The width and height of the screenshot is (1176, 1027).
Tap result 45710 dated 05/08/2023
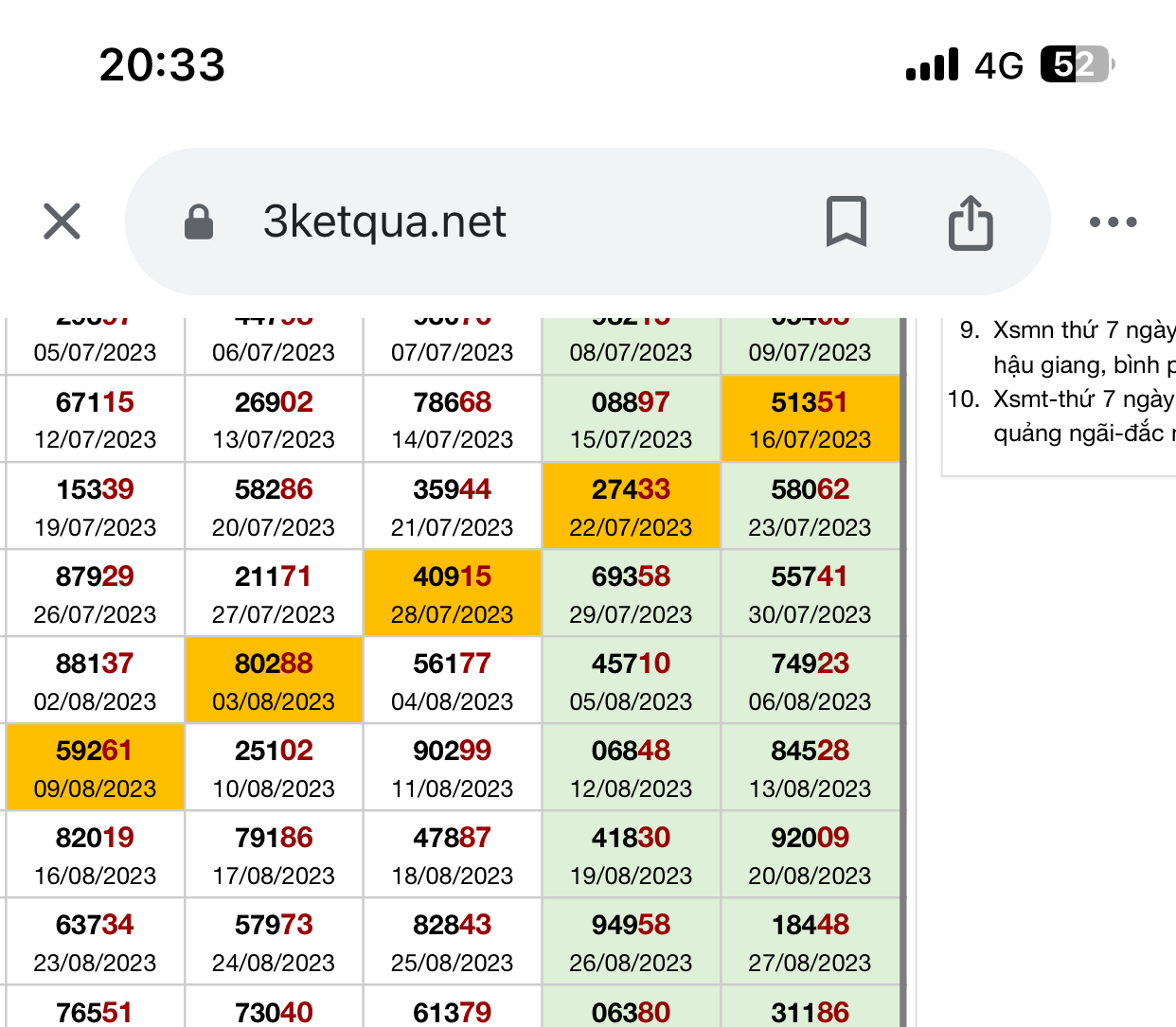tap(631, 681)
